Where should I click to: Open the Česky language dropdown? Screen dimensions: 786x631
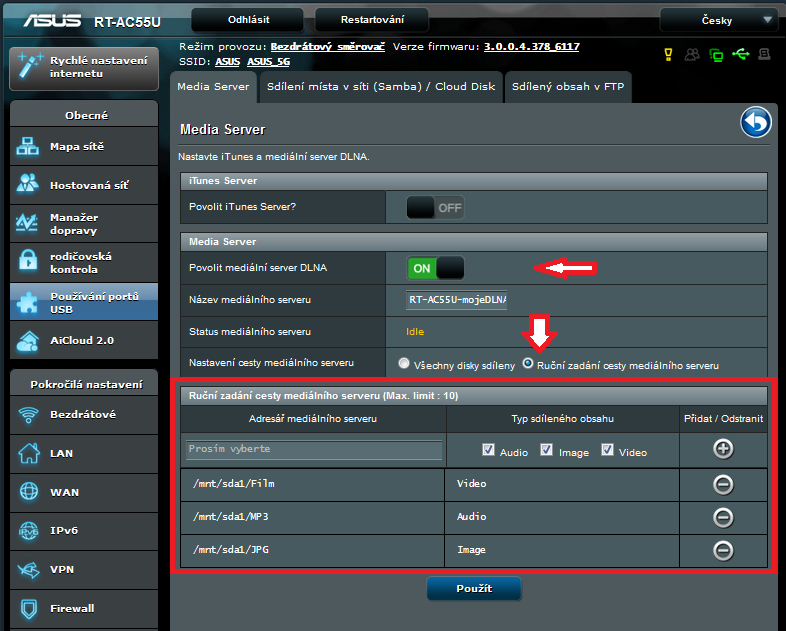(718, 20)
